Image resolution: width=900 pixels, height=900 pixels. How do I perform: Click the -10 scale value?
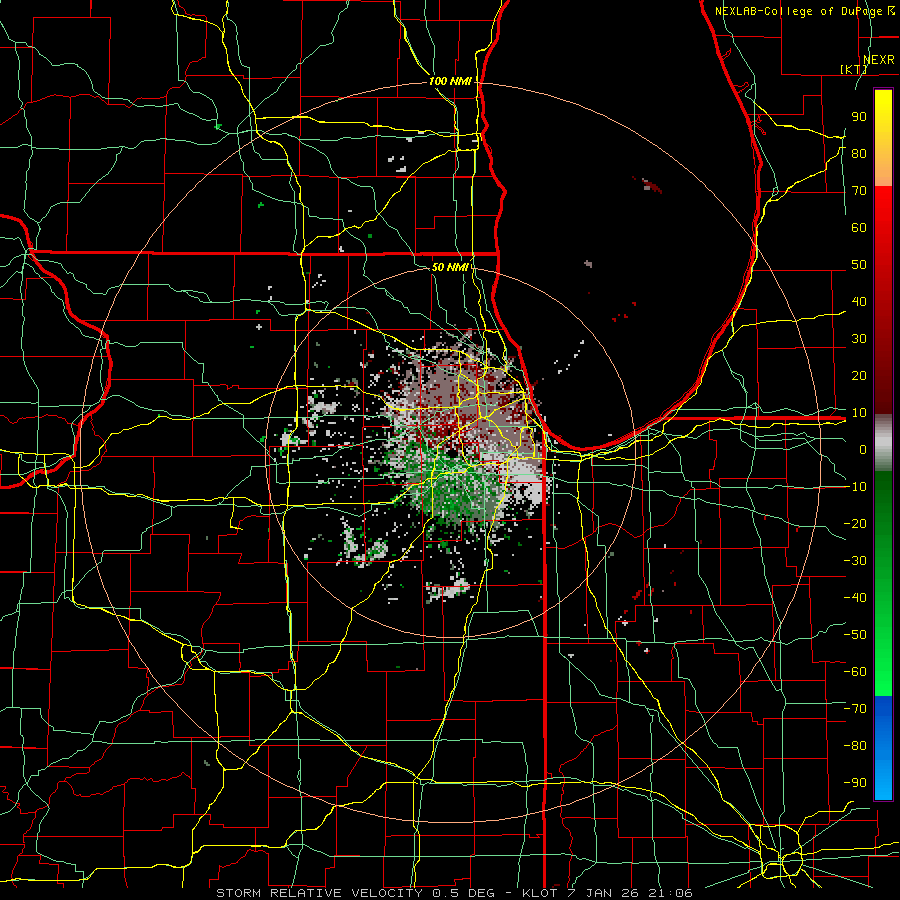pos(855,487)
